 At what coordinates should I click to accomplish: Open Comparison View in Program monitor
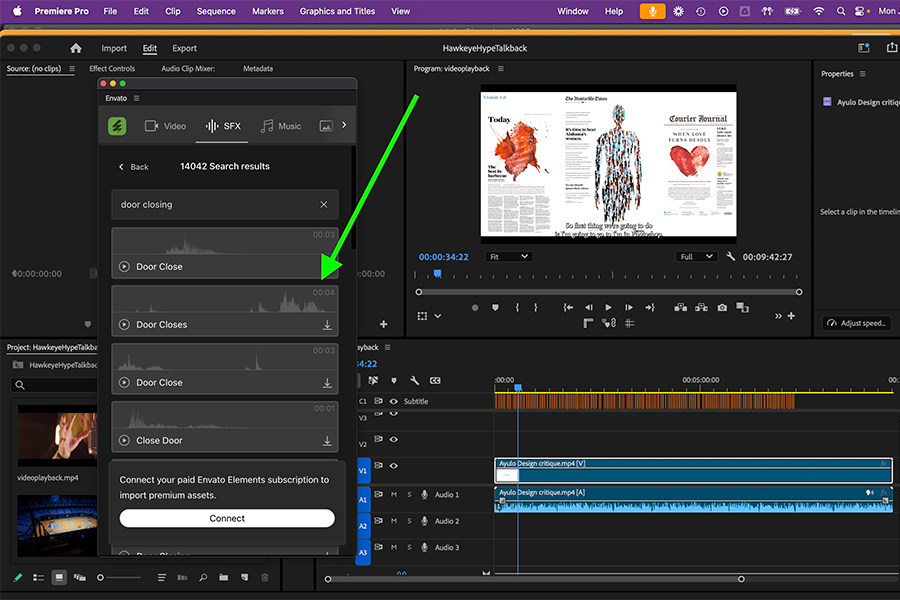point(743,308)
